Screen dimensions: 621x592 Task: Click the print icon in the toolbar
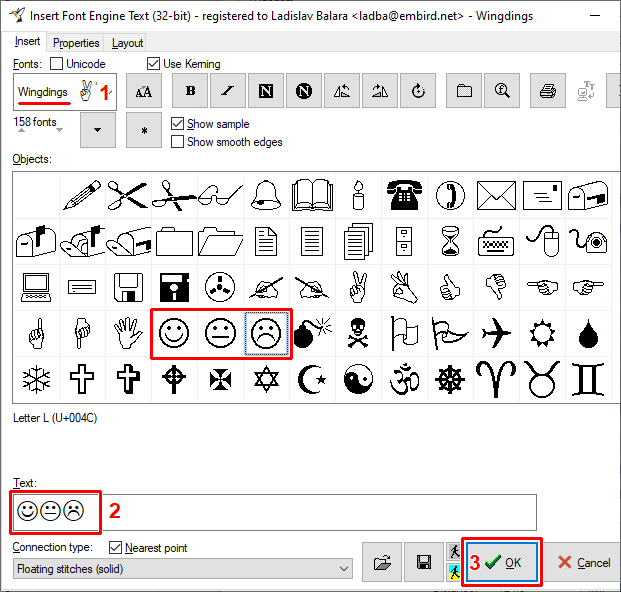(x=547, y=92)
